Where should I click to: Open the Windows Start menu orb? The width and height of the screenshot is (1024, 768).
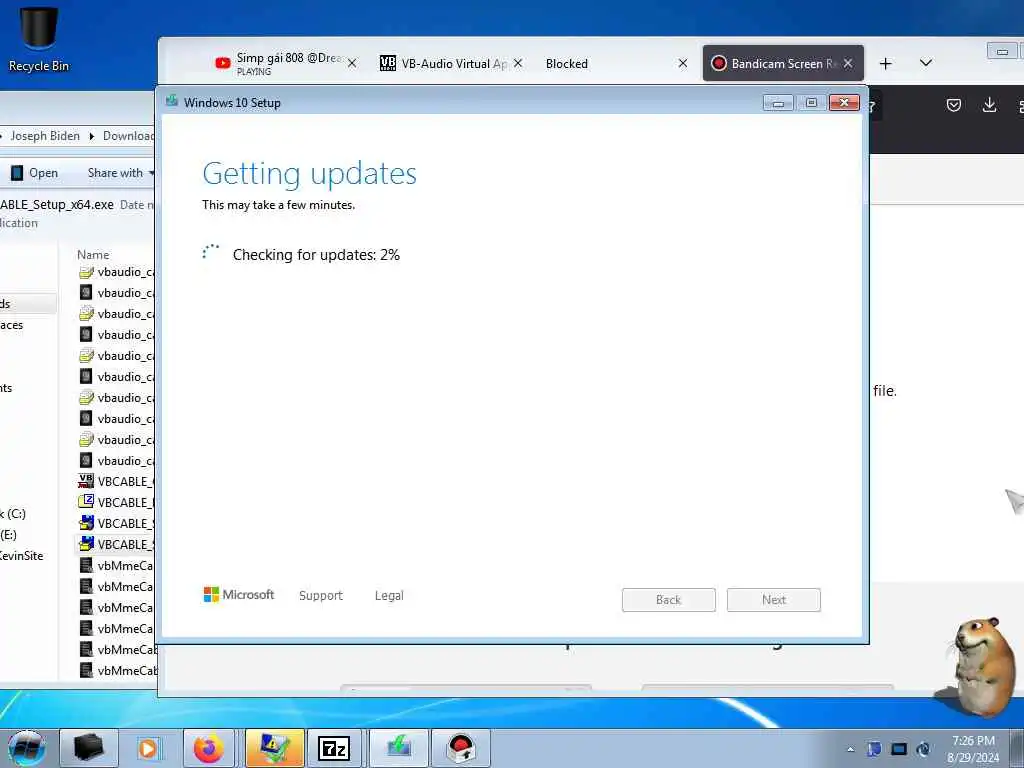[27, 748]
